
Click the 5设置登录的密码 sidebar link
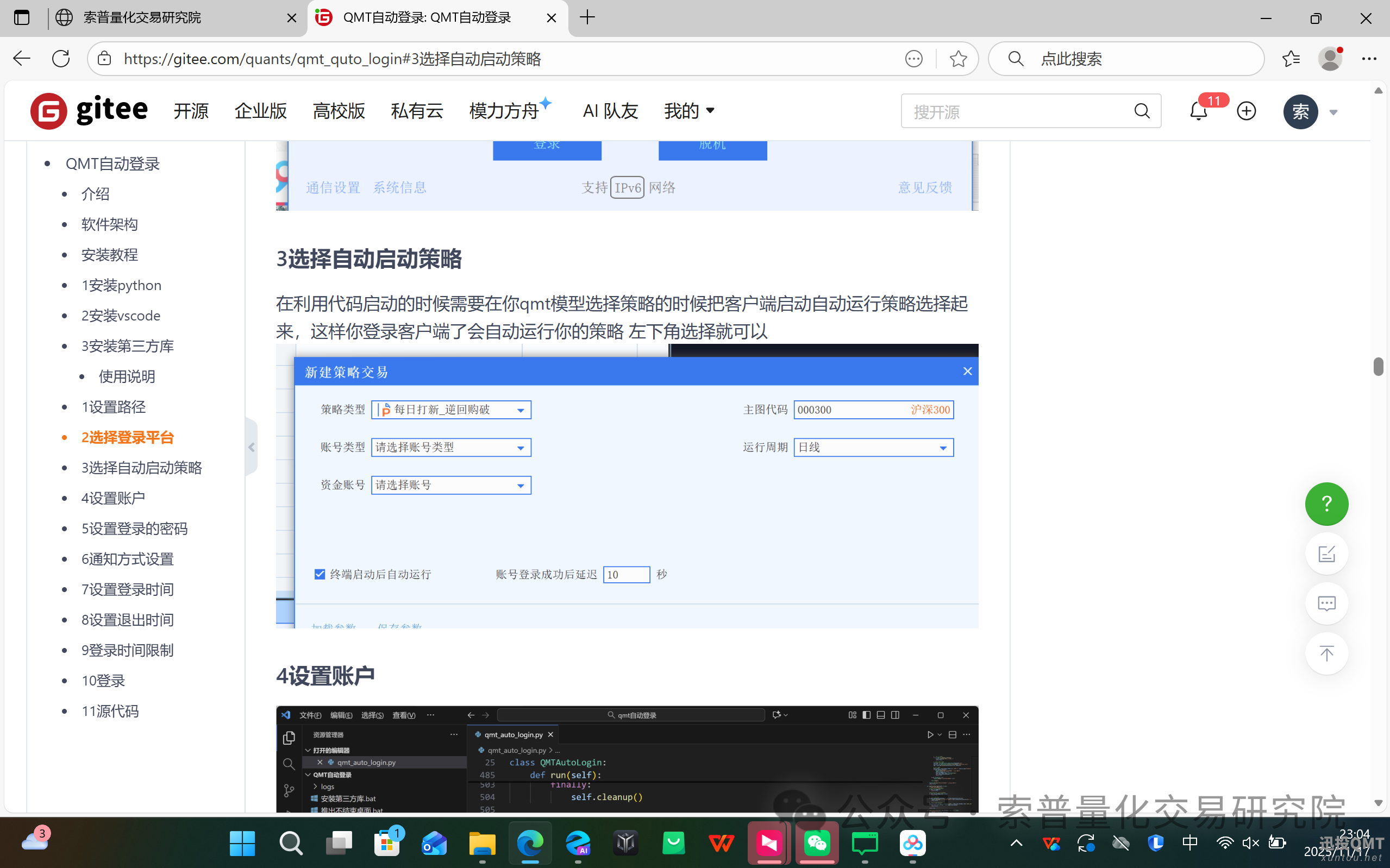(134, 528)
